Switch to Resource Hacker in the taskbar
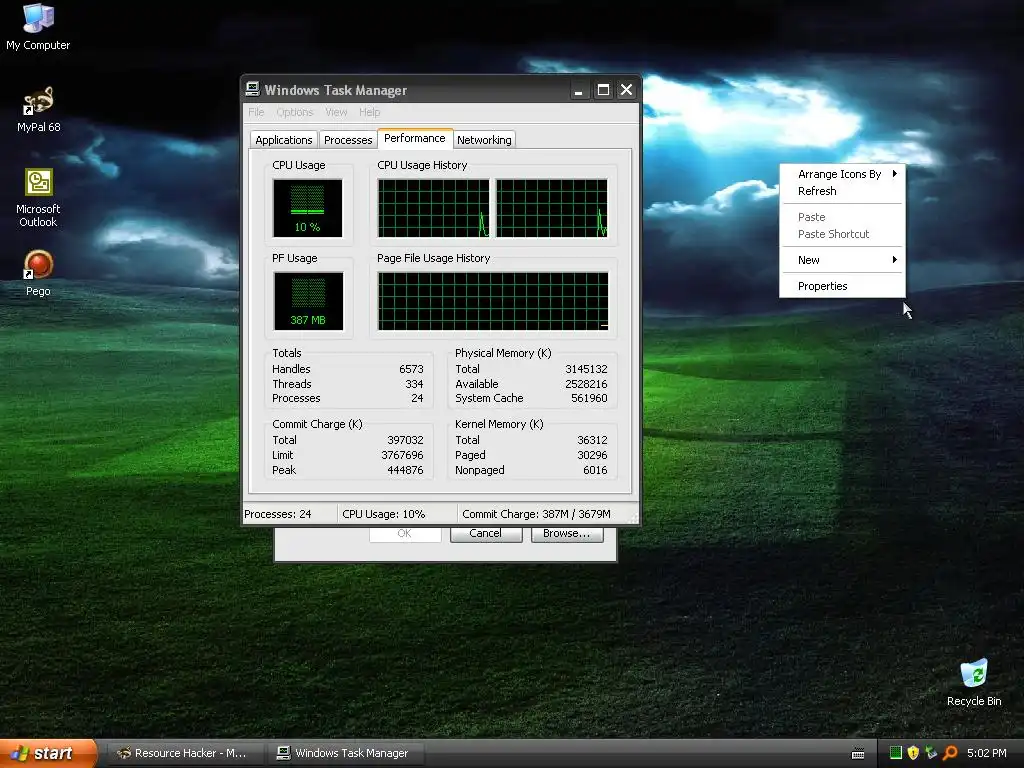The height and width of the screenshot is (768, 1024). pos(184,753)
